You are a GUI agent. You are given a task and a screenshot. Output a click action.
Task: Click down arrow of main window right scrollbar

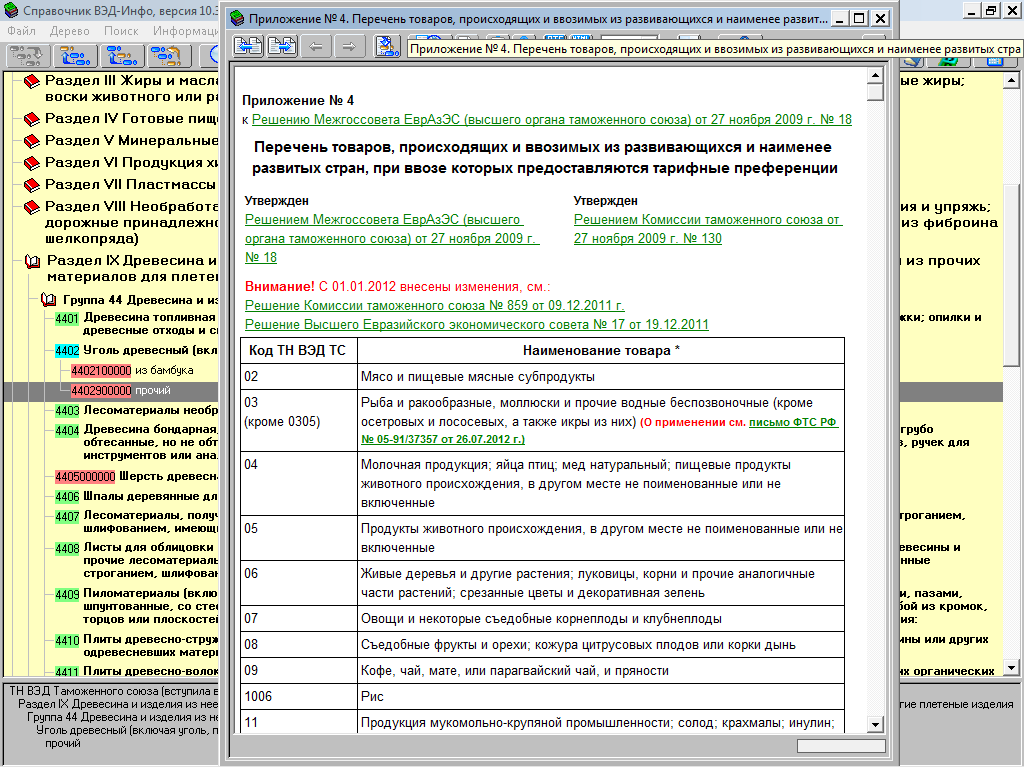1011,668
